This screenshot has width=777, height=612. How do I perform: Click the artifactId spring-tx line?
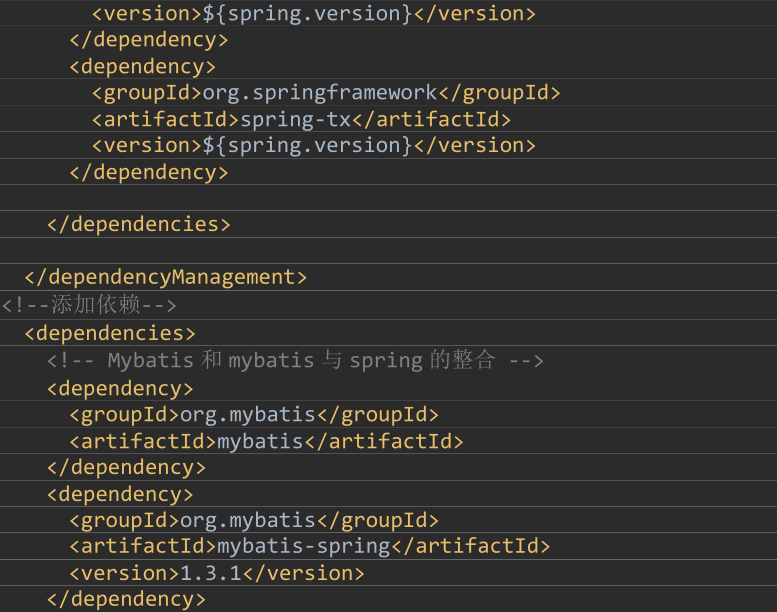301,119
